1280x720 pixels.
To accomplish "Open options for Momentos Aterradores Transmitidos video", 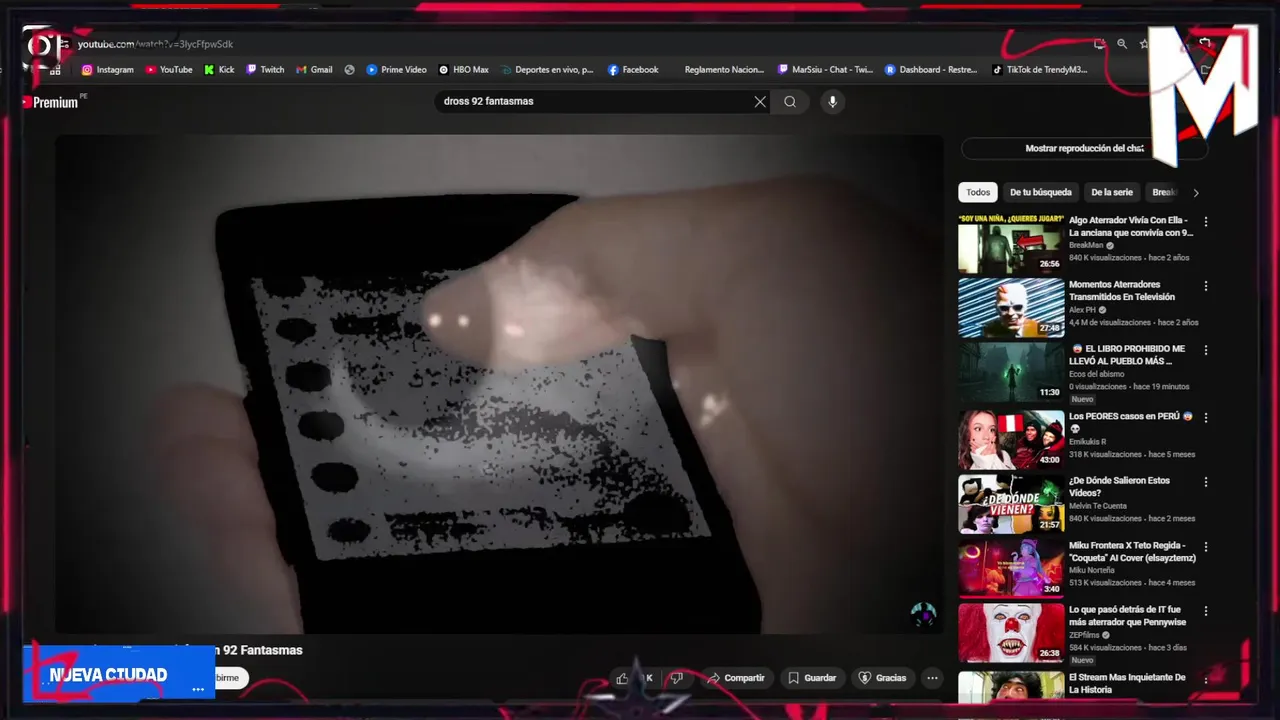I will 1206,286.
